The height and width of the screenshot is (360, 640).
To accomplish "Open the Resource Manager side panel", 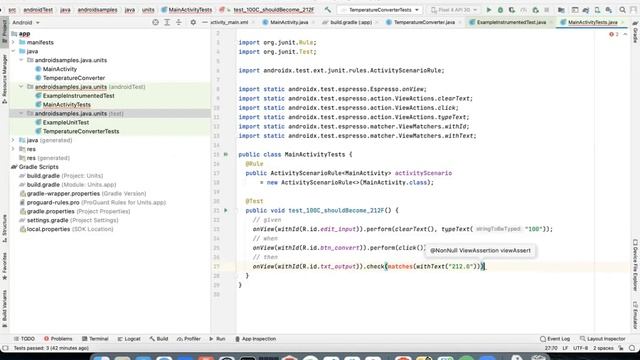I will (4, 78).
